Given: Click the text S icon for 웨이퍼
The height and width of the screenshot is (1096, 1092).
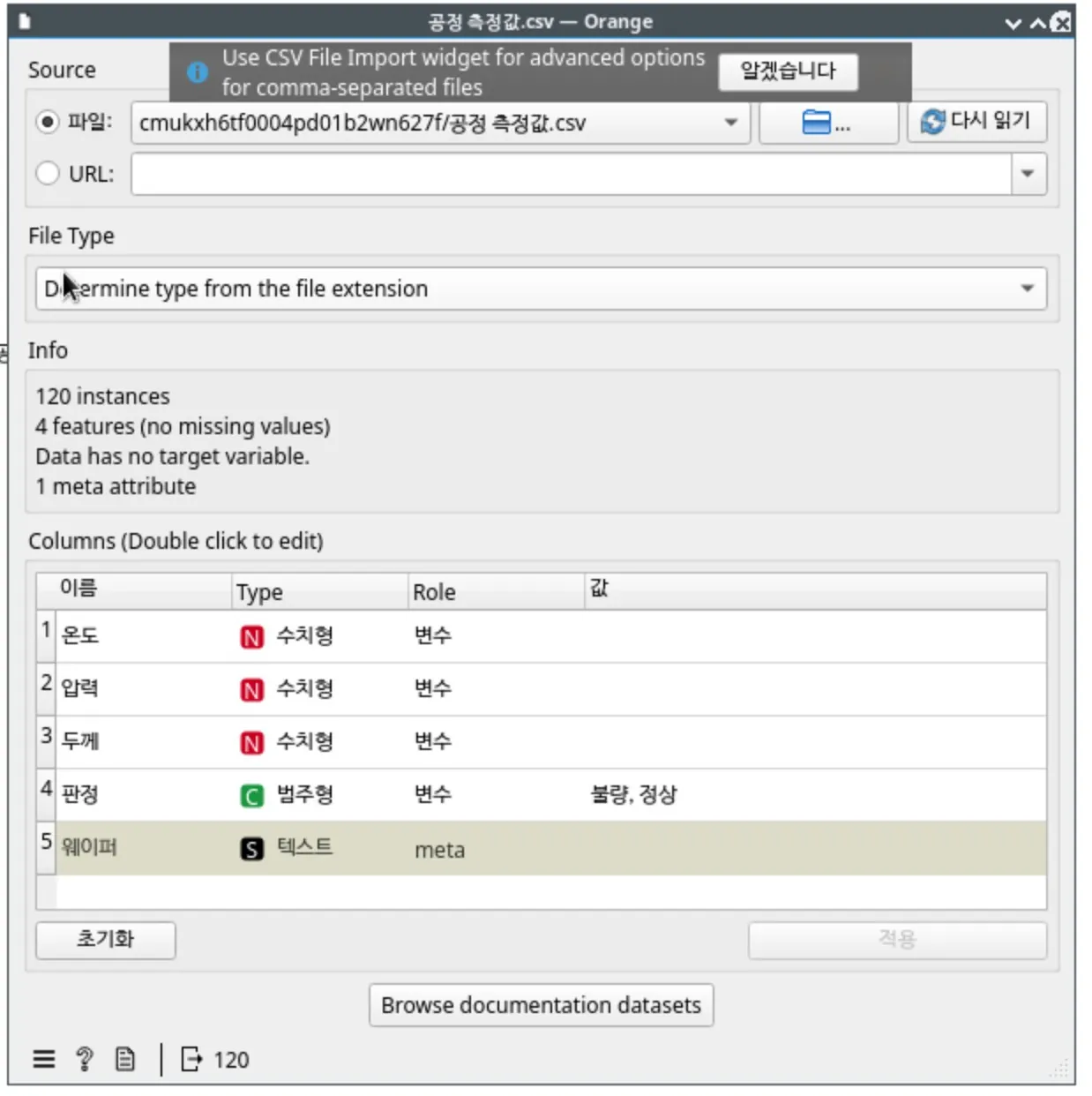Looking at the screenshot, I should point(251,849).
